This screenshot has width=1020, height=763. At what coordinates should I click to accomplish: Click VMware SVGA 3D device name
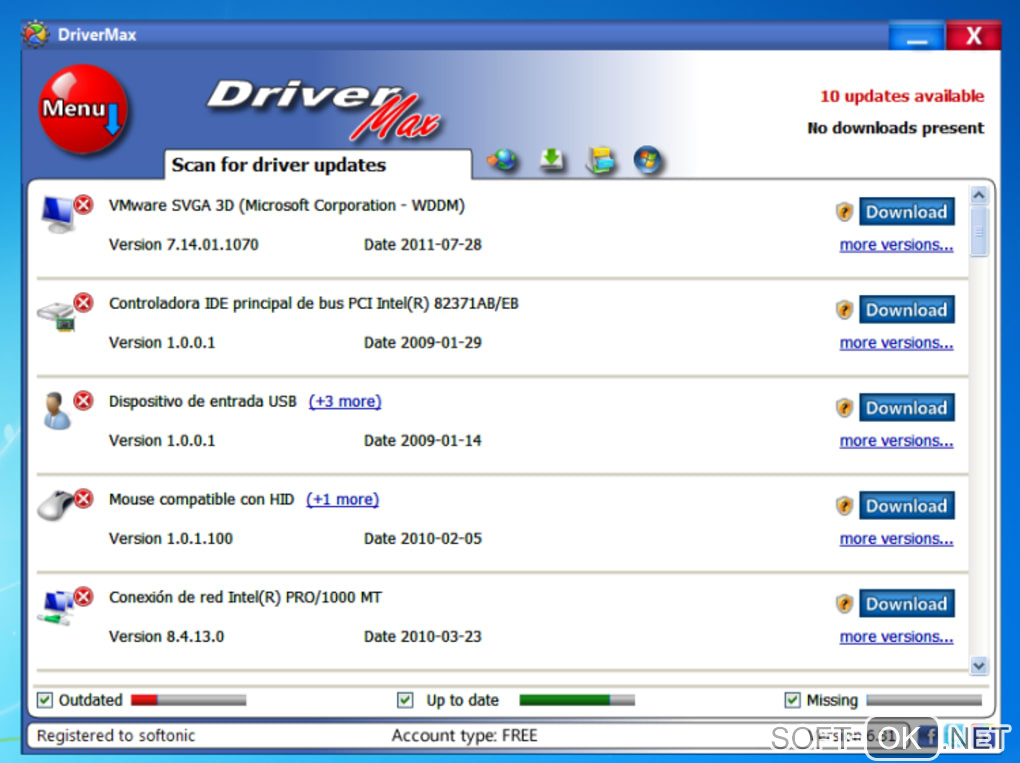click(x=287, y=206)
